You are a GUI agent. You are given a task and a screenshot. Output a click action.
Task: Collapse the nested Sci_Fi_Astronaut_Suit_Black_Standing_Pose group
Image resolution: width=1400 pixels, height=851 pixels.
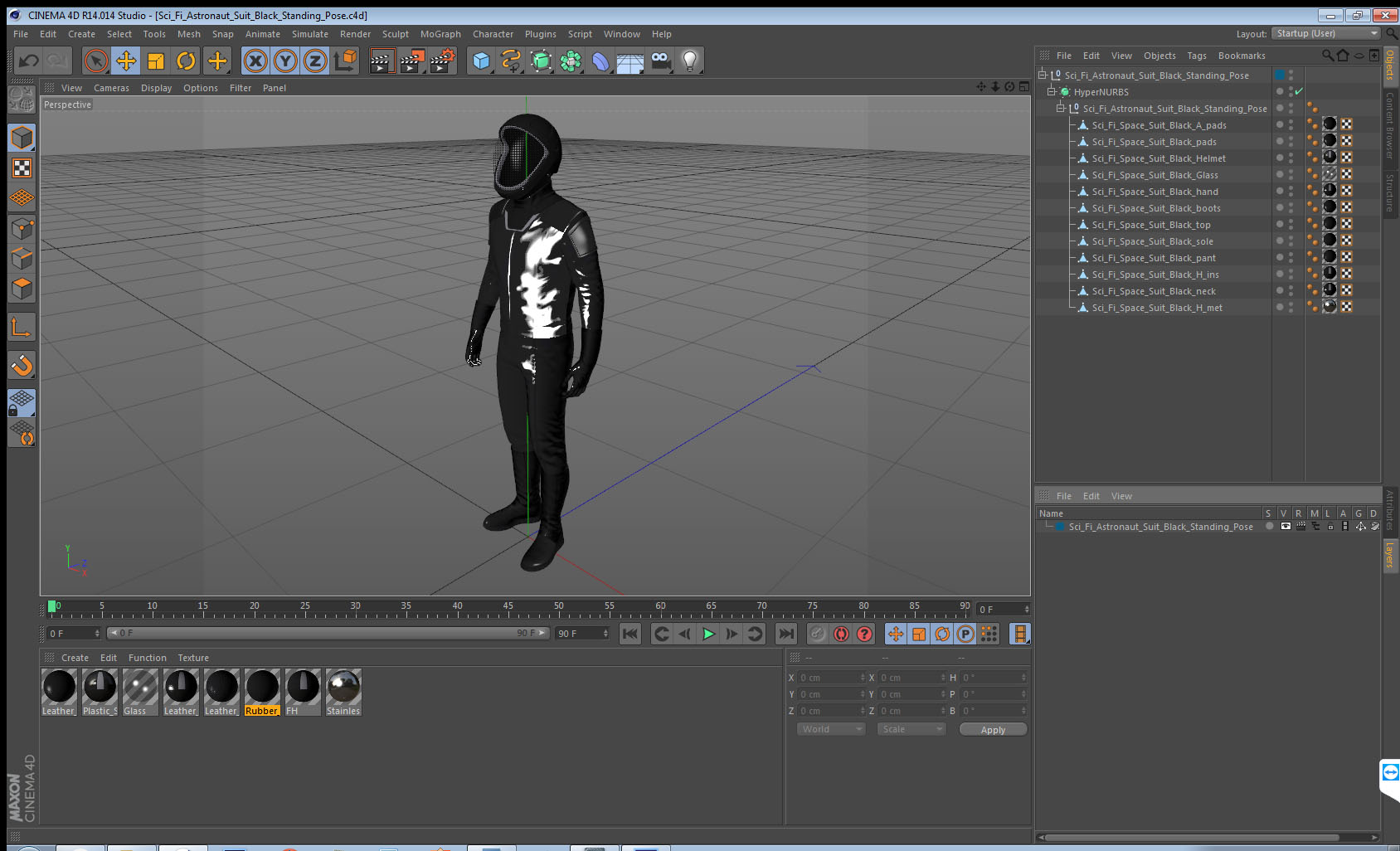(x=1061, y=108)
